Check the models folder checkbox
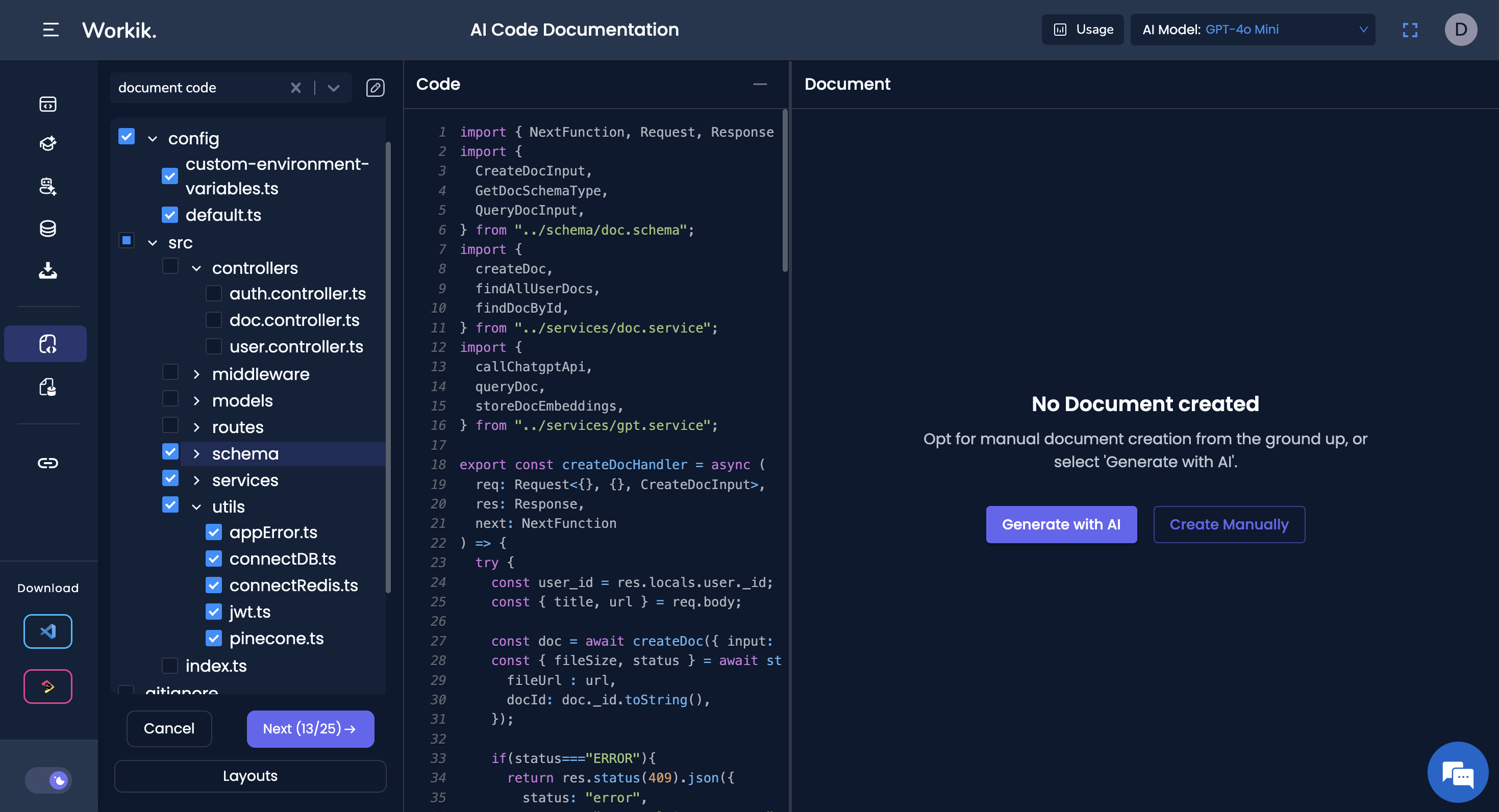The image size is (1499, 812). click(x=170, y=398)
